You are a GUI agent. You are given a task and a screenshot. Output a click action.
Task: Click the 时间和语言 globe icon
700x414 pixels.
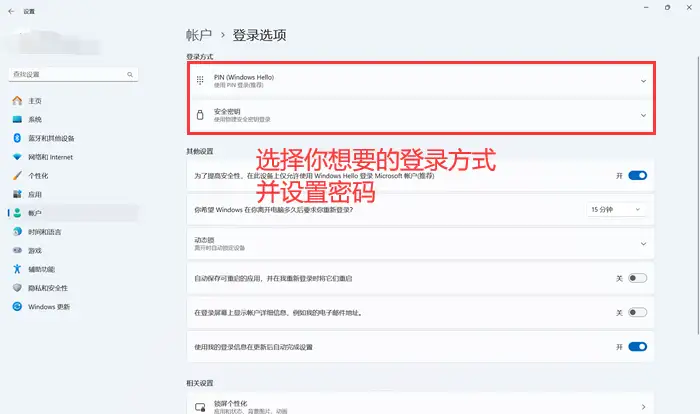pyautogui.click(x=17, y=231)
